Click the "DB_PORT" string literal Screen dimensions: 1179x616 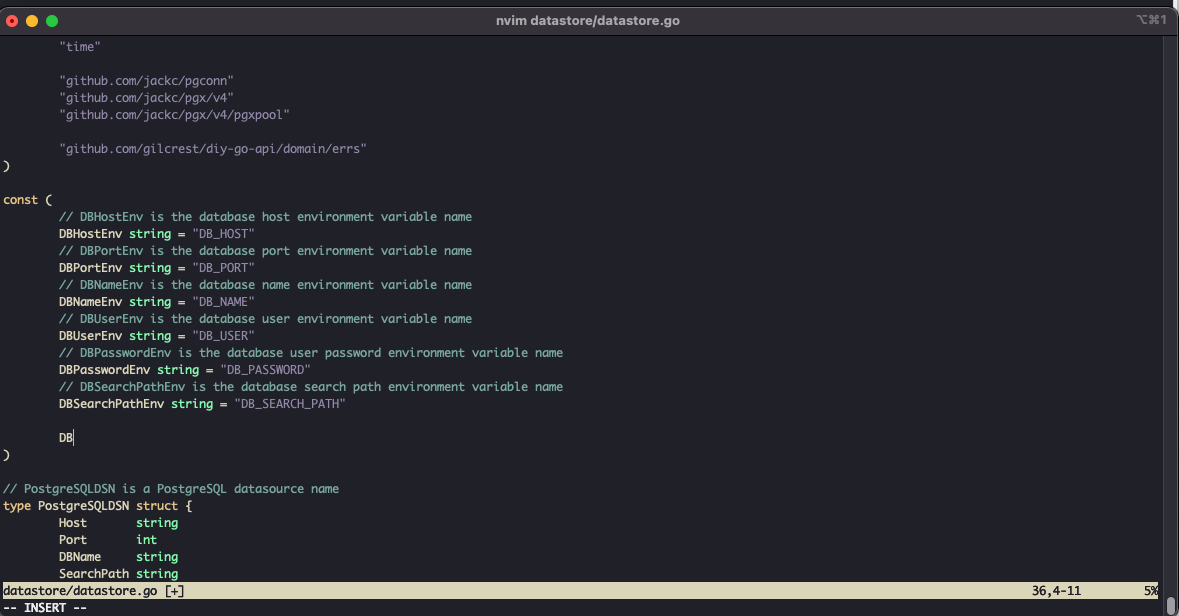223,268
